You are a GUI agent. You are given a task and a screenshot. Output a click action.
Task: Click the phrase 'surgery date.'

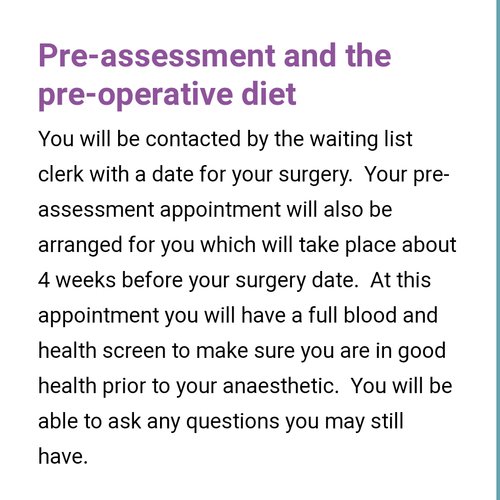coord(297,281)
